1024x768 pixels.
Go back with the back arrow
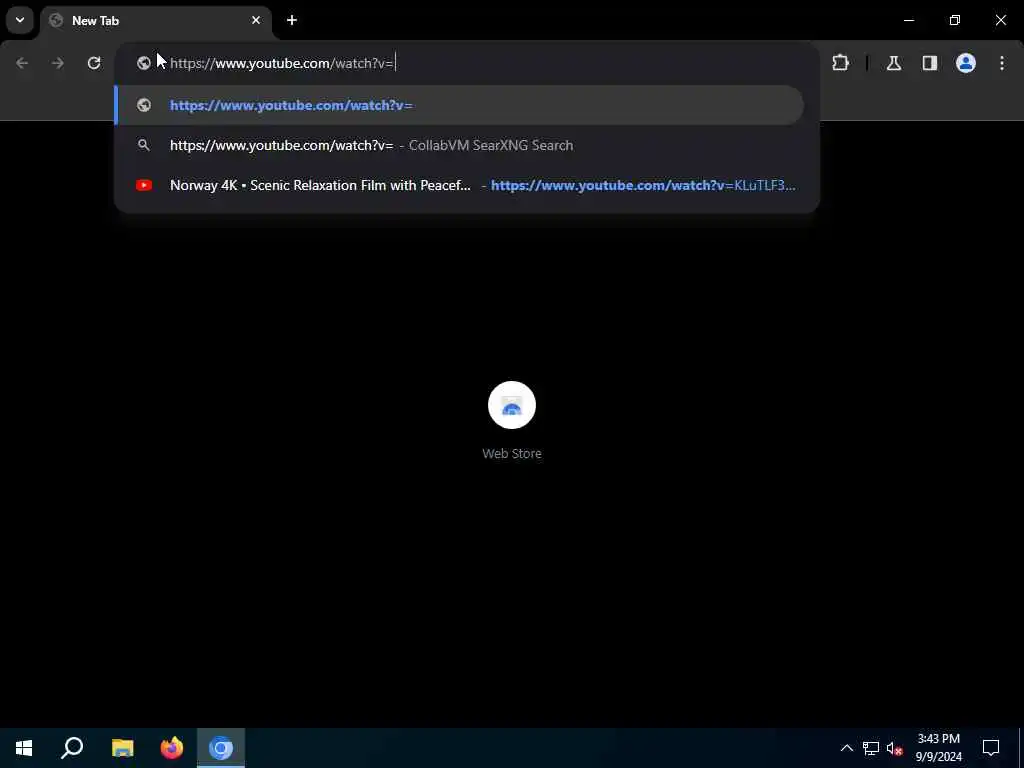[x=22, y=63]
